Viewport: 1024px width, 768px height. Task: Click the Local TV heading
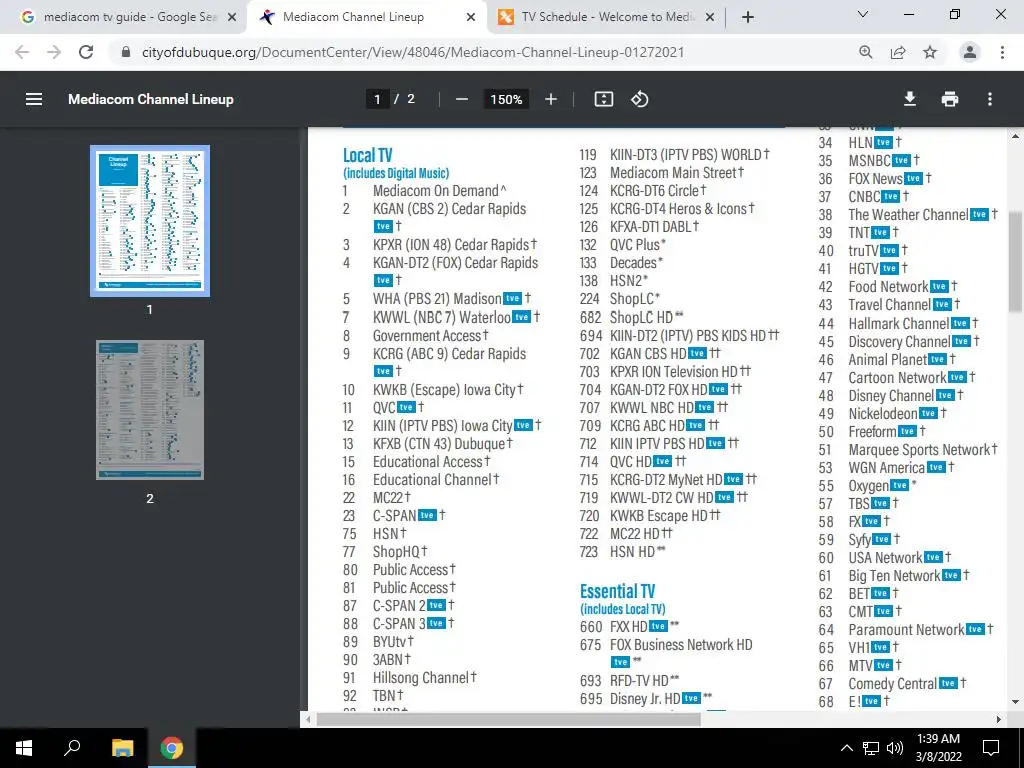[x=368, y=155]
